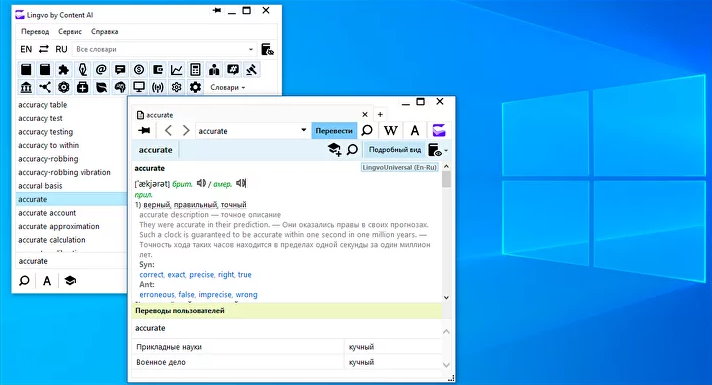Toggle the first black book dictionary group
The width and height of the screenshot is (712, 385).
click(x=26, y=69)
